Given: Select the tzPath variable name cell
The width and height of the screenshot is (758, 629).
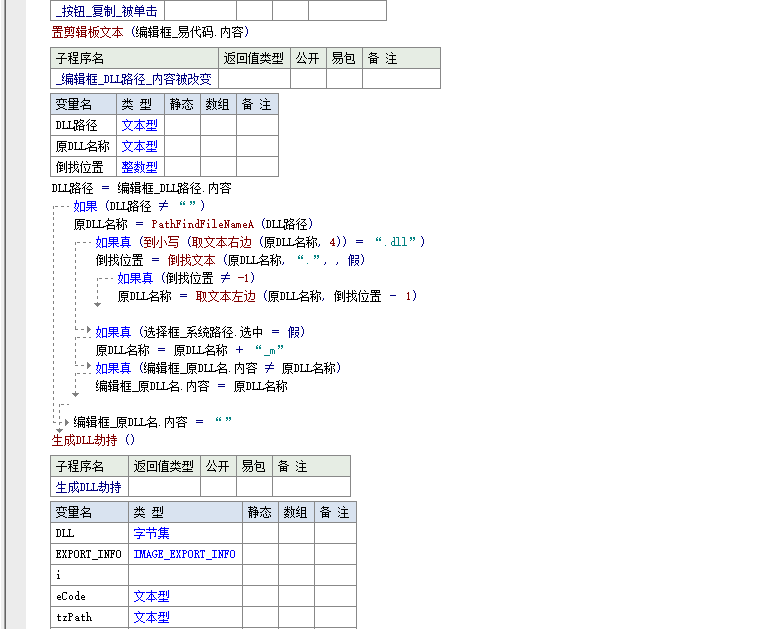Looking at the screenshot, I should [89, 617].
